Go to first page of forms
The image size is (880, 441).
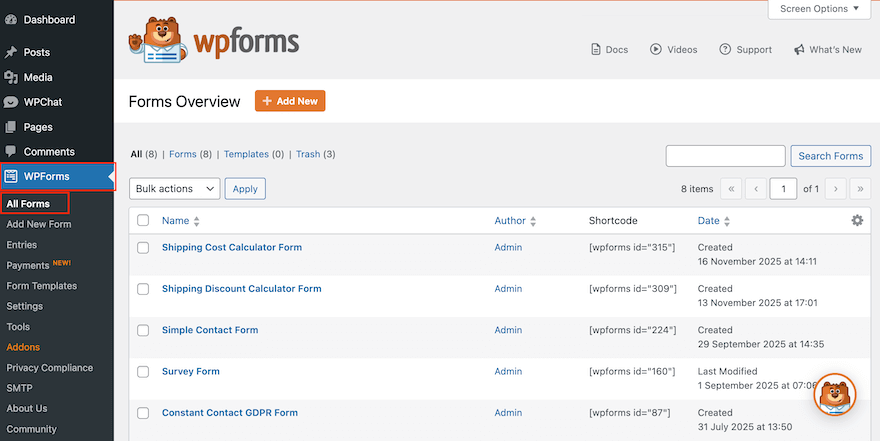(x=731, y=189)
